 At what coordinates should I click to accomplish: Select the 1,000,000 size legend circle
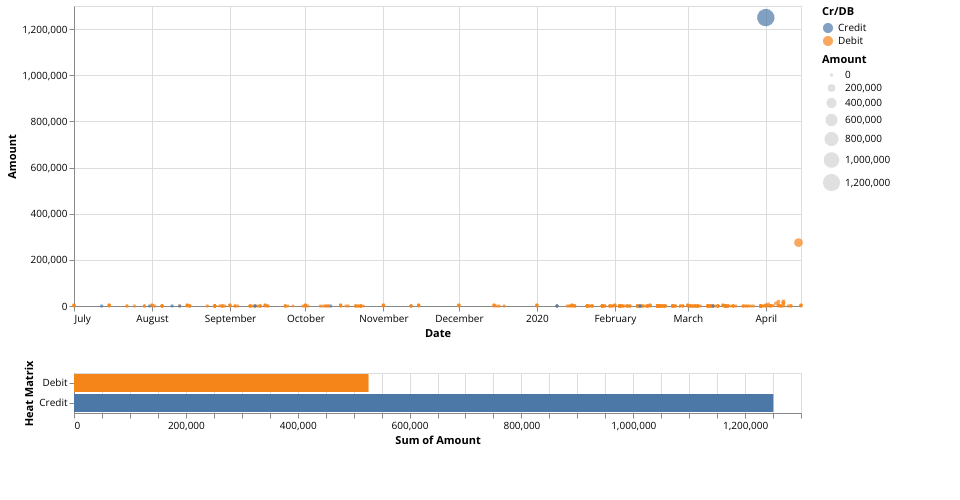831,160
